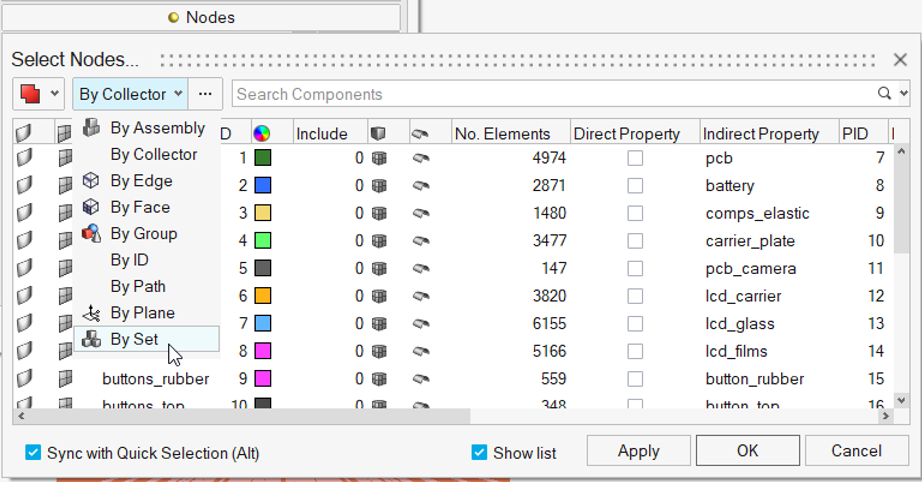
Task: Click the mesh style column header icon
Action: [x=378, y=134]
